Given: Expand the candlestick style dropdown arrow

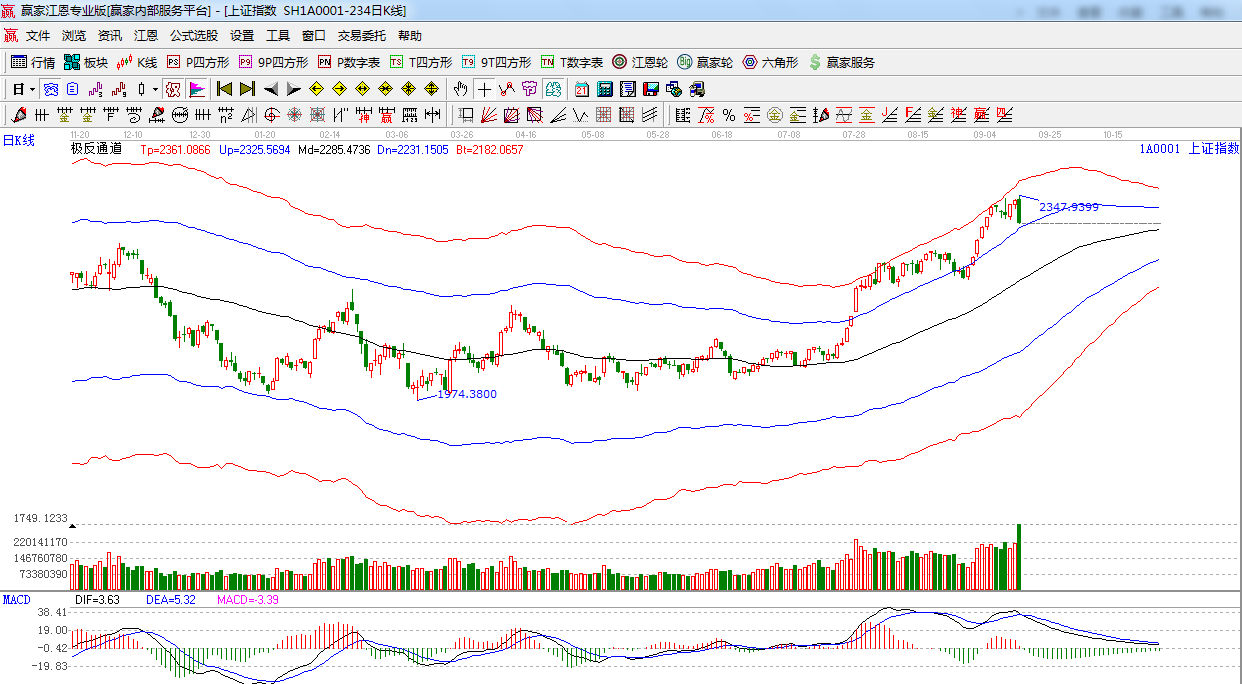Looking at the screenshot, I should pos(155,89).
